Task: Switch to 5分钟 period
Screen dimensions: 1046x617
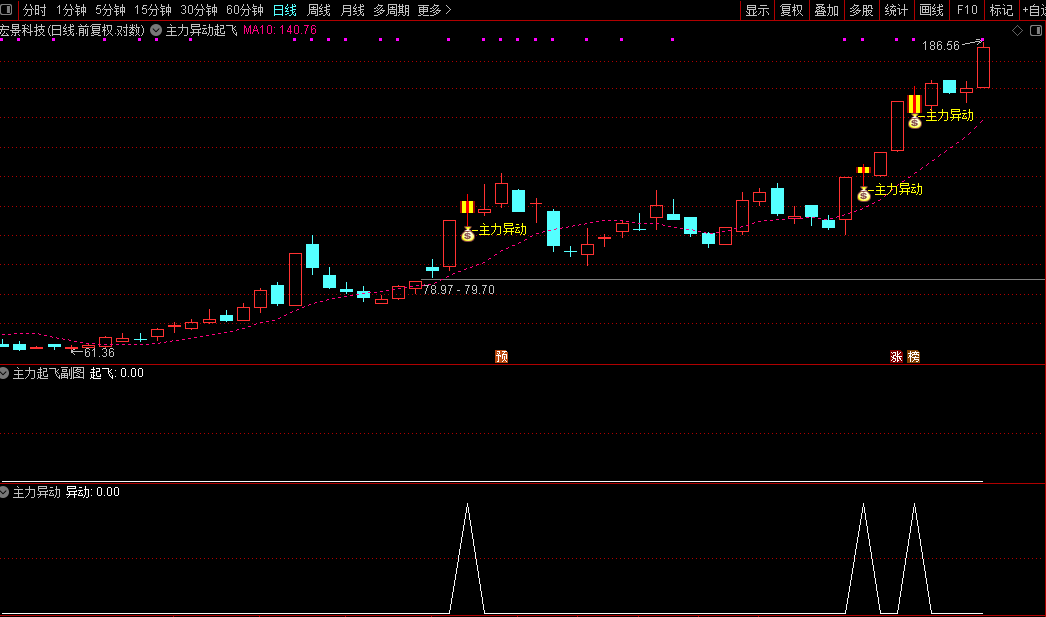Action: [110, 10]
